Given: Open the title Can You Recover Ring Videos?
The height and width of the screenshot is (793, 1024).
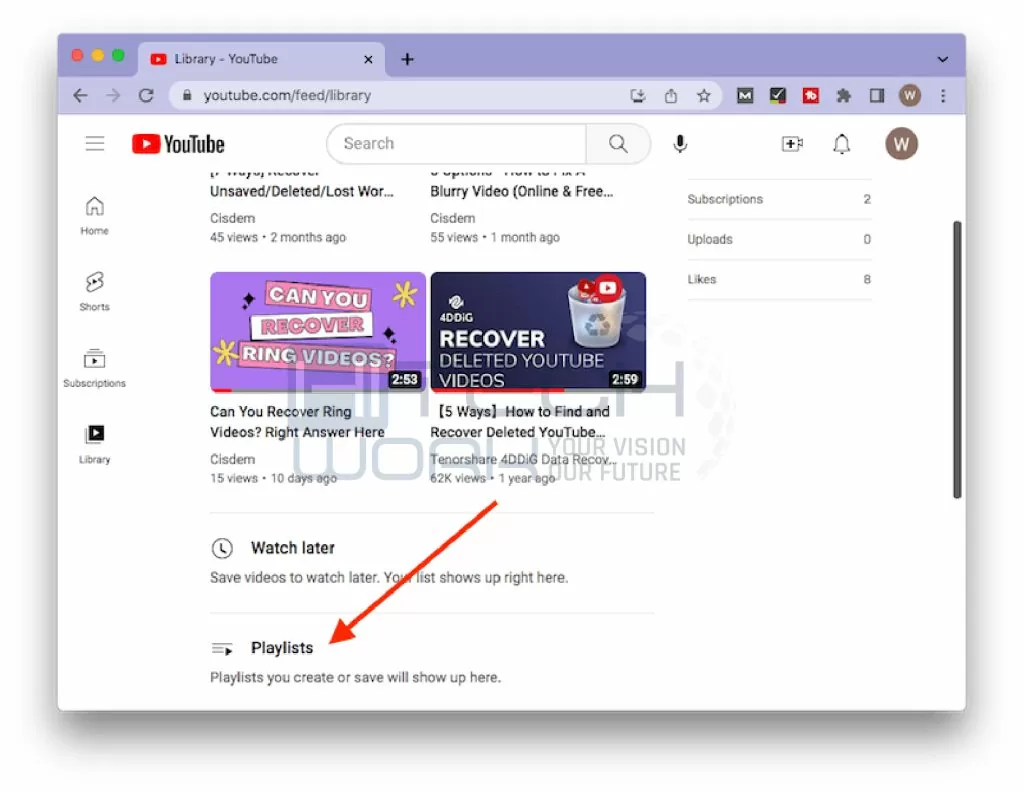Looking at the screenshot, I should (x=297, y=421).
